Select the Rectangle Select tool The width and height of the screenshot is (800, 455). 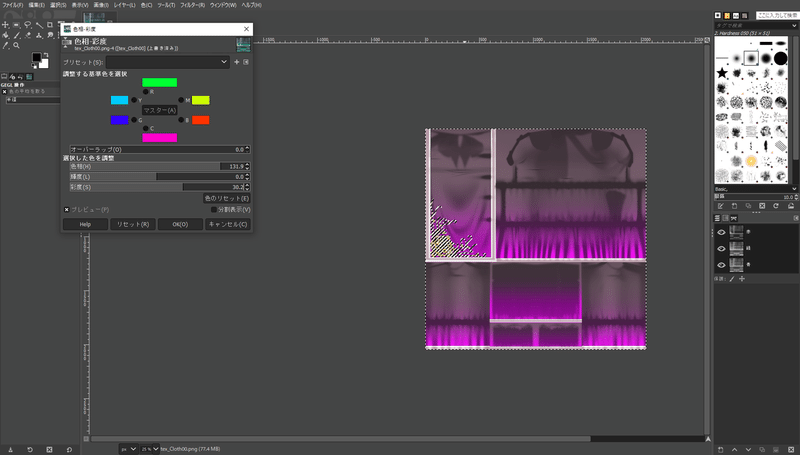click(16, 24)
